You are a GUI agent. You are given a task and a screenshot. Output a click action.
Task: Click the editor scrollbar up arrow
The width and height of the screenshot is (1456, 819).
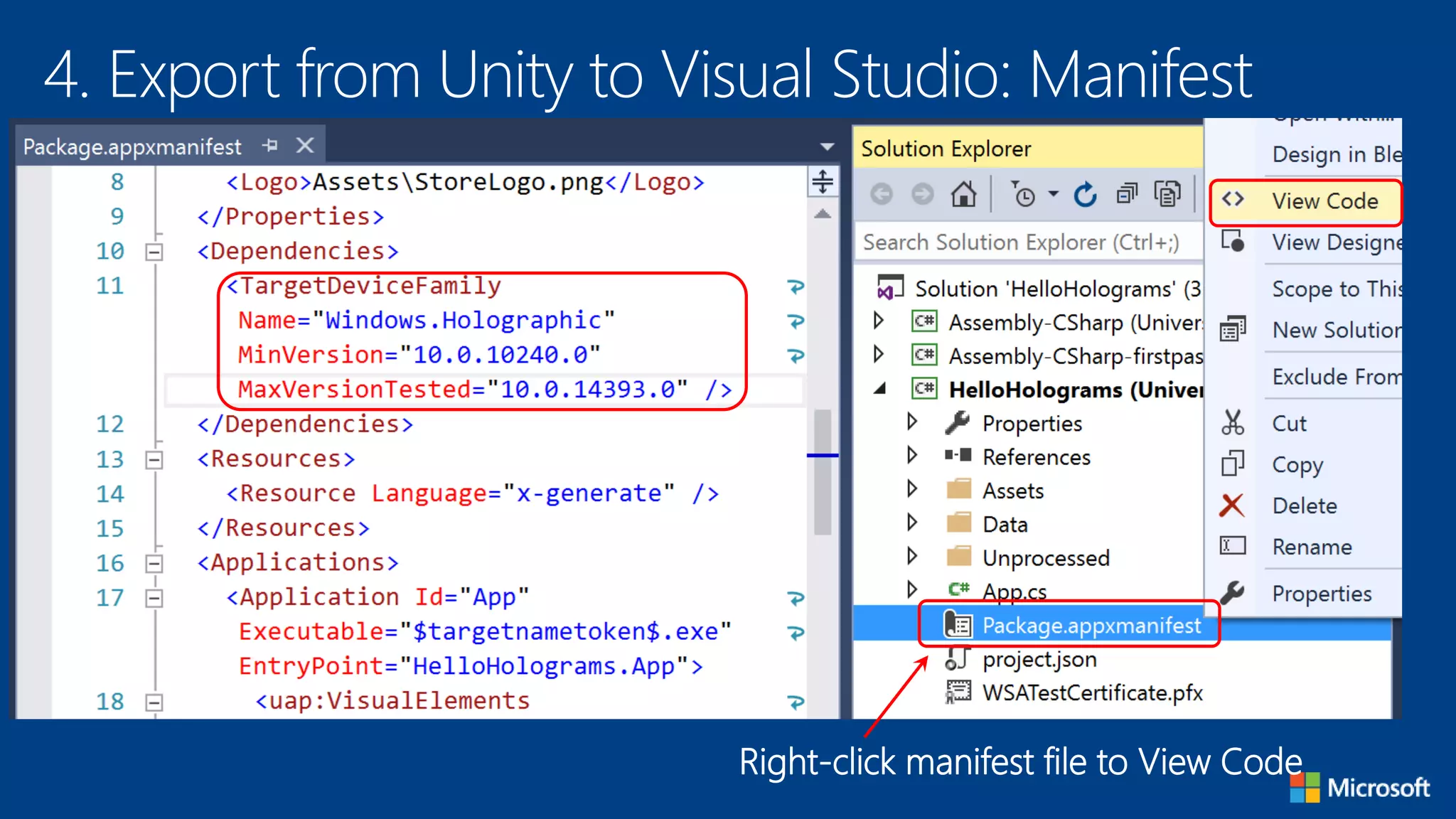(823, 213)
